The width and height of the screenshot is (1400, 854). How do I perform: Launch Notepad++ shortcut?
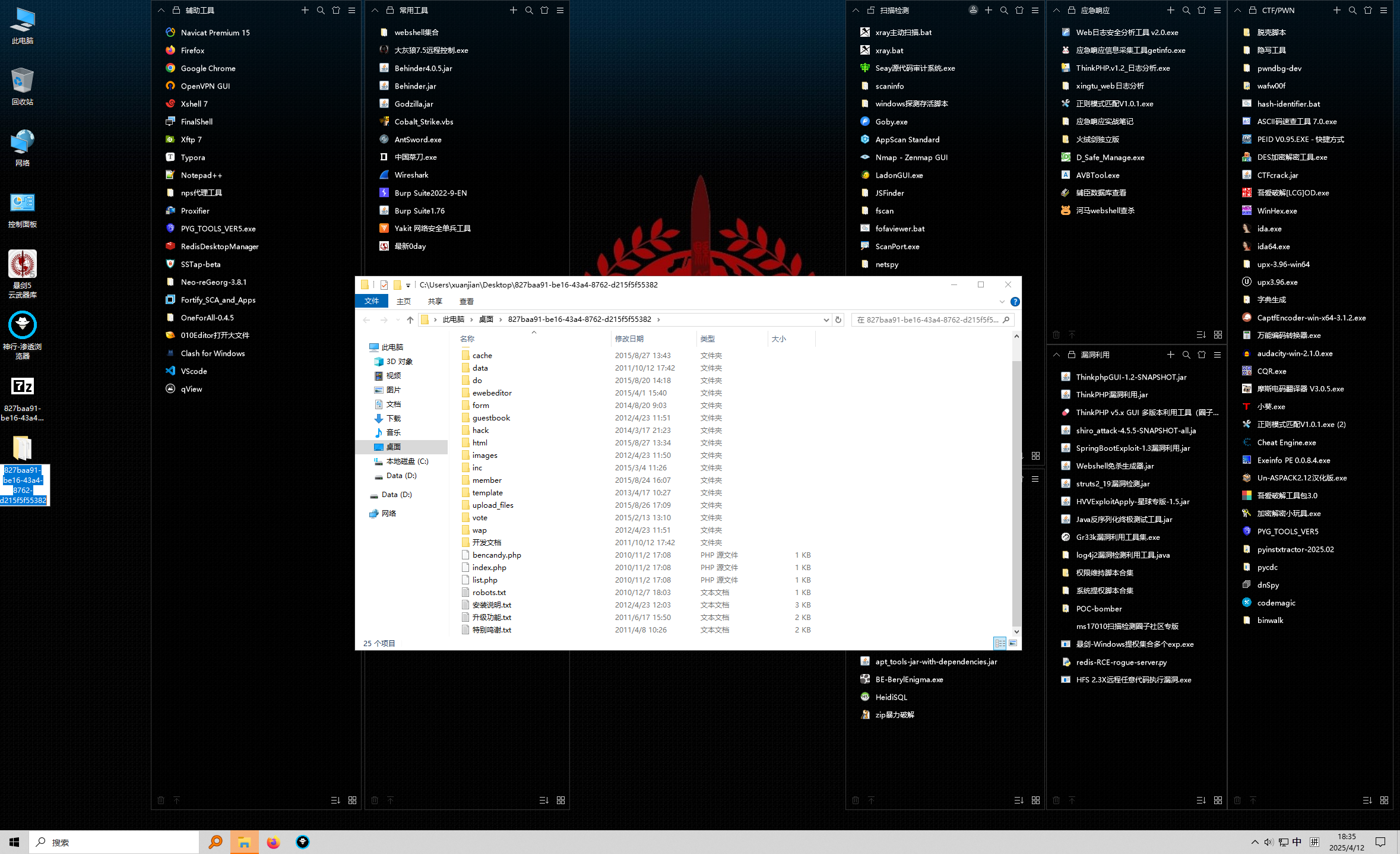194,175
